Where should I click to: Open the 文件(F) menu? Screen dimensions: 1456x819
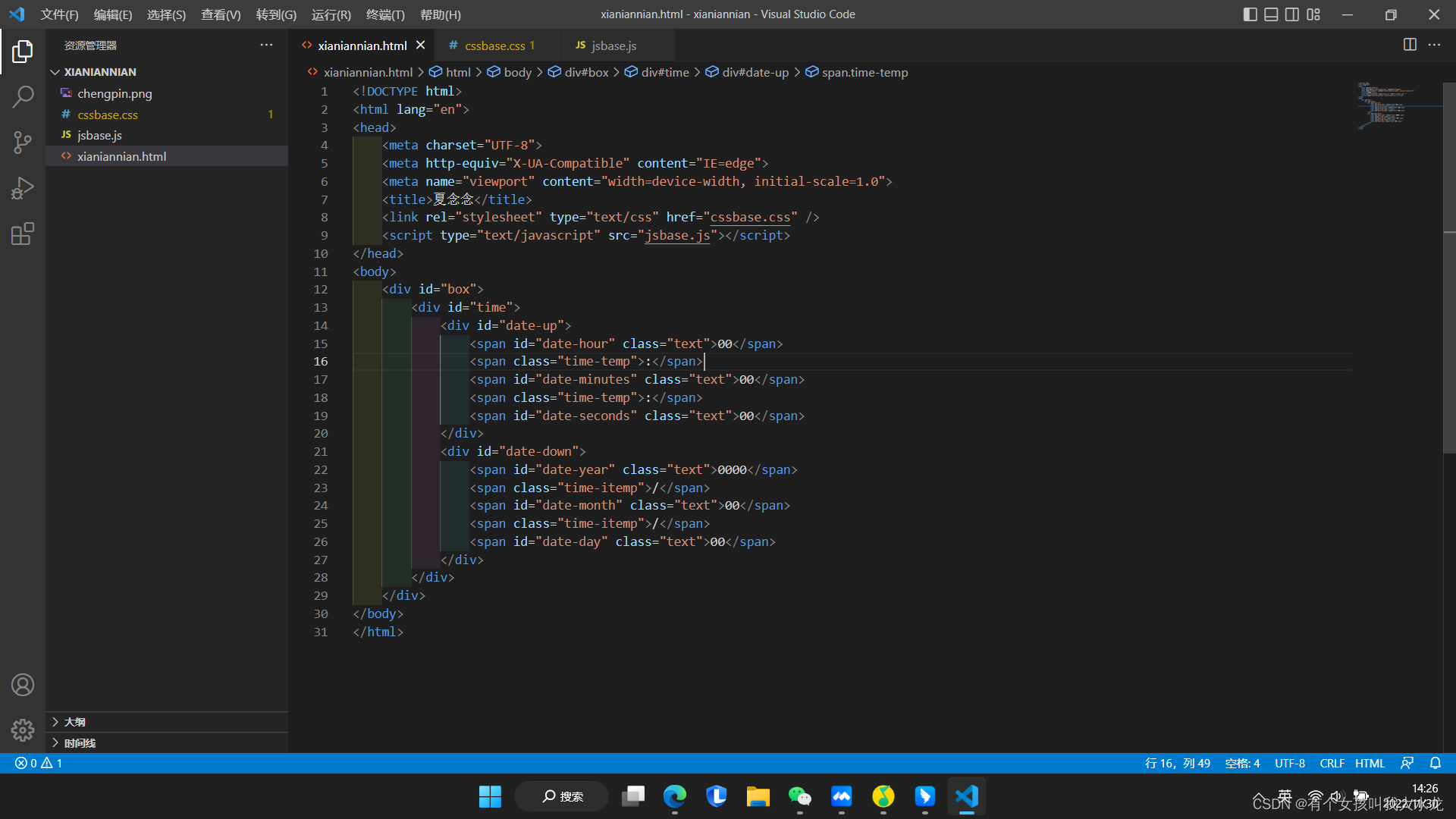pos(59,14)
